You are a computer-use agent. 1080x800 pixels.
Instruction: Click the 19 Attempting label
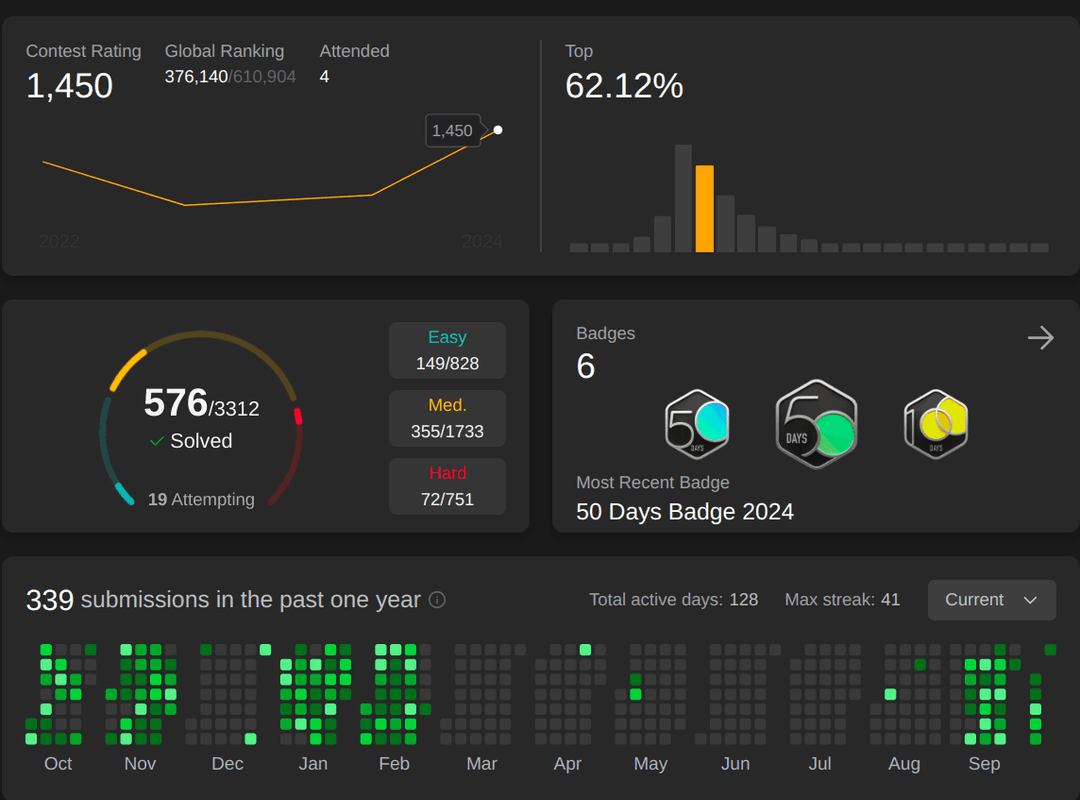(201, 500)
